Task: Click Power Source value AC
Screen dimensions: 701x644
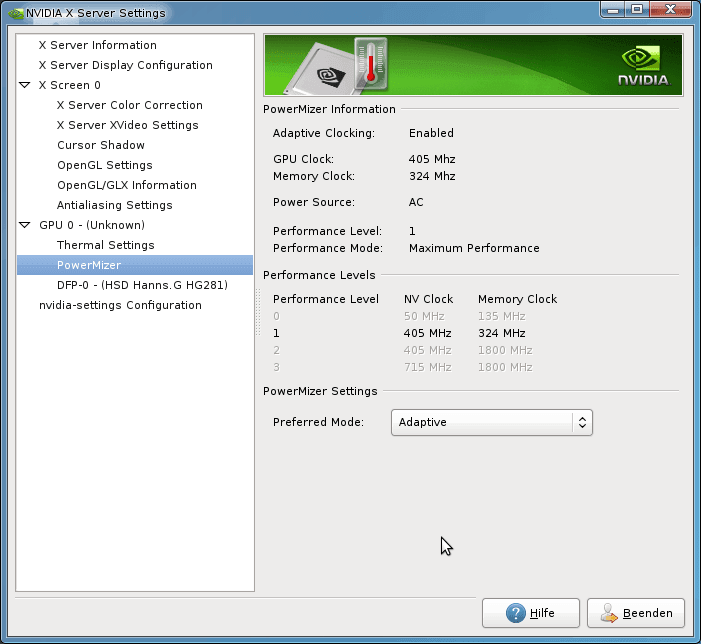Action: tap(416, 202)
